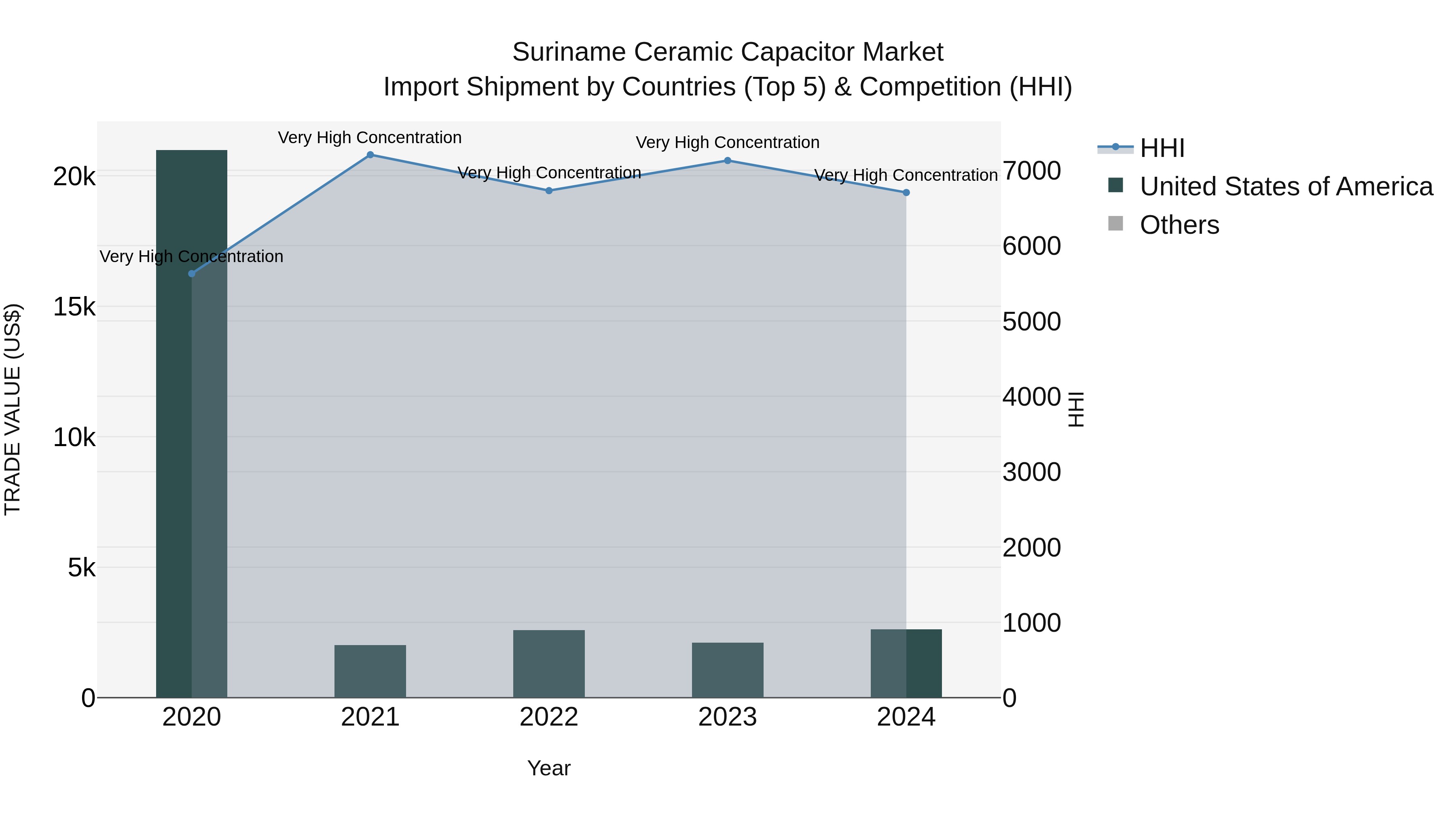
Task: Click the 10k trade value tick label
Action: coord(74,438)
